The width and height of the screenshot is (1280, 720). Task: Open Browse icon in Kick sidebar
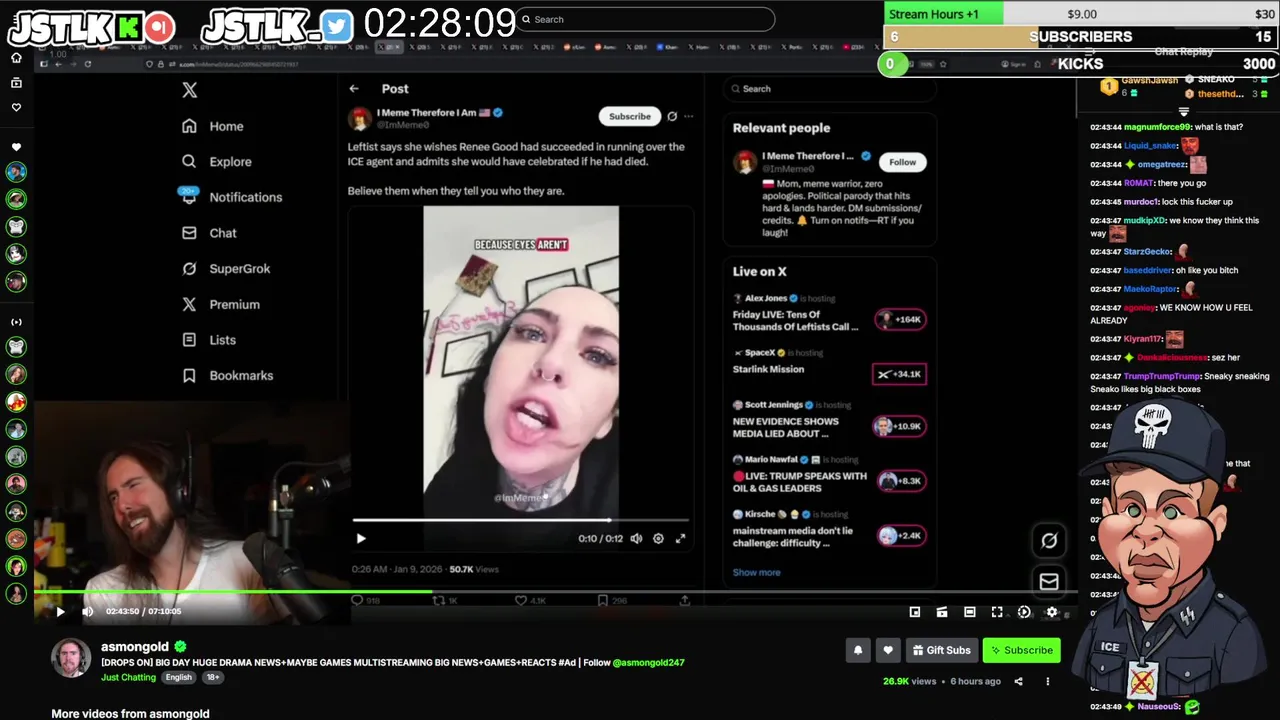tap(16, 83)
